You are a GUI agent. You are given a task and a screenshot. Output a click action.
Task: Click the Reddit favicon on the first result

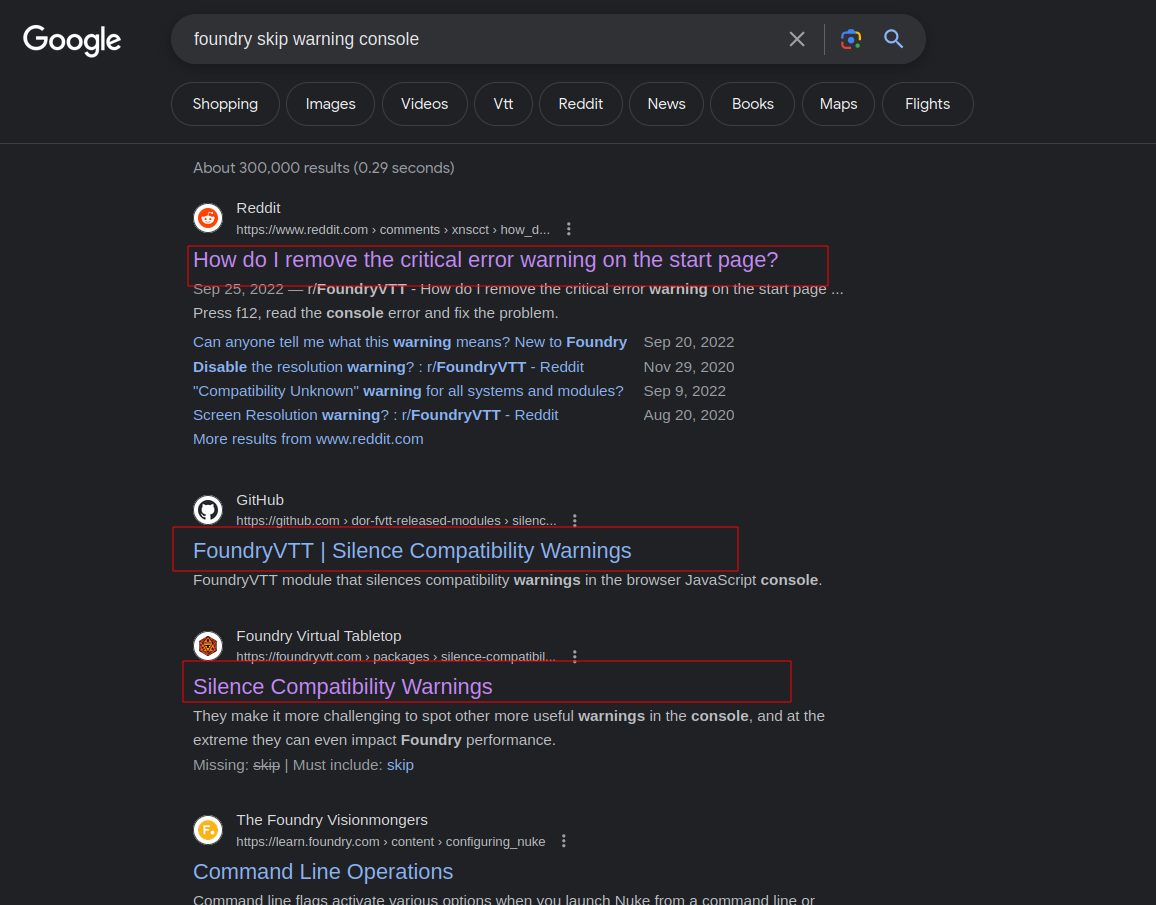coord(207,217)
